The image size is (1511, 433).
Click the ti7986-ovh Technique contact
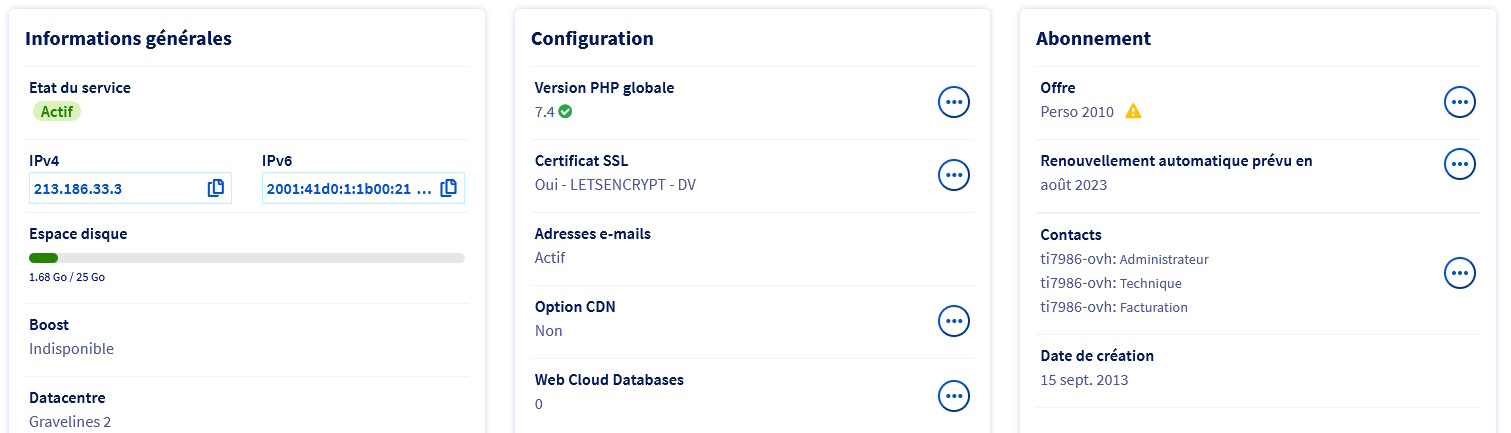tap(1110, 283)
